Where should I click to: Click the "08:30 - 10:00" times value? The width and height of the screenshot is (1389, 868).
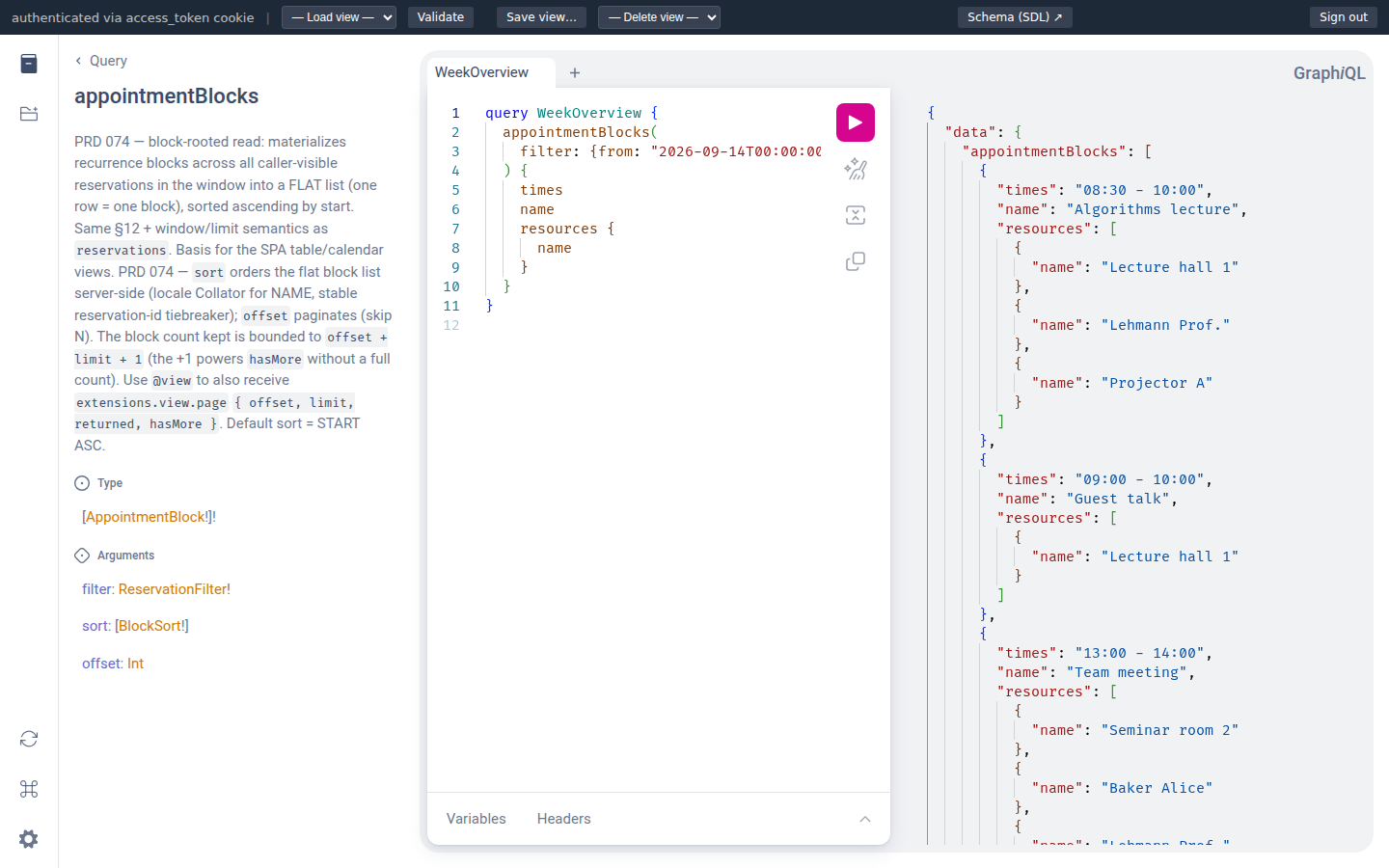(1139, 190)
